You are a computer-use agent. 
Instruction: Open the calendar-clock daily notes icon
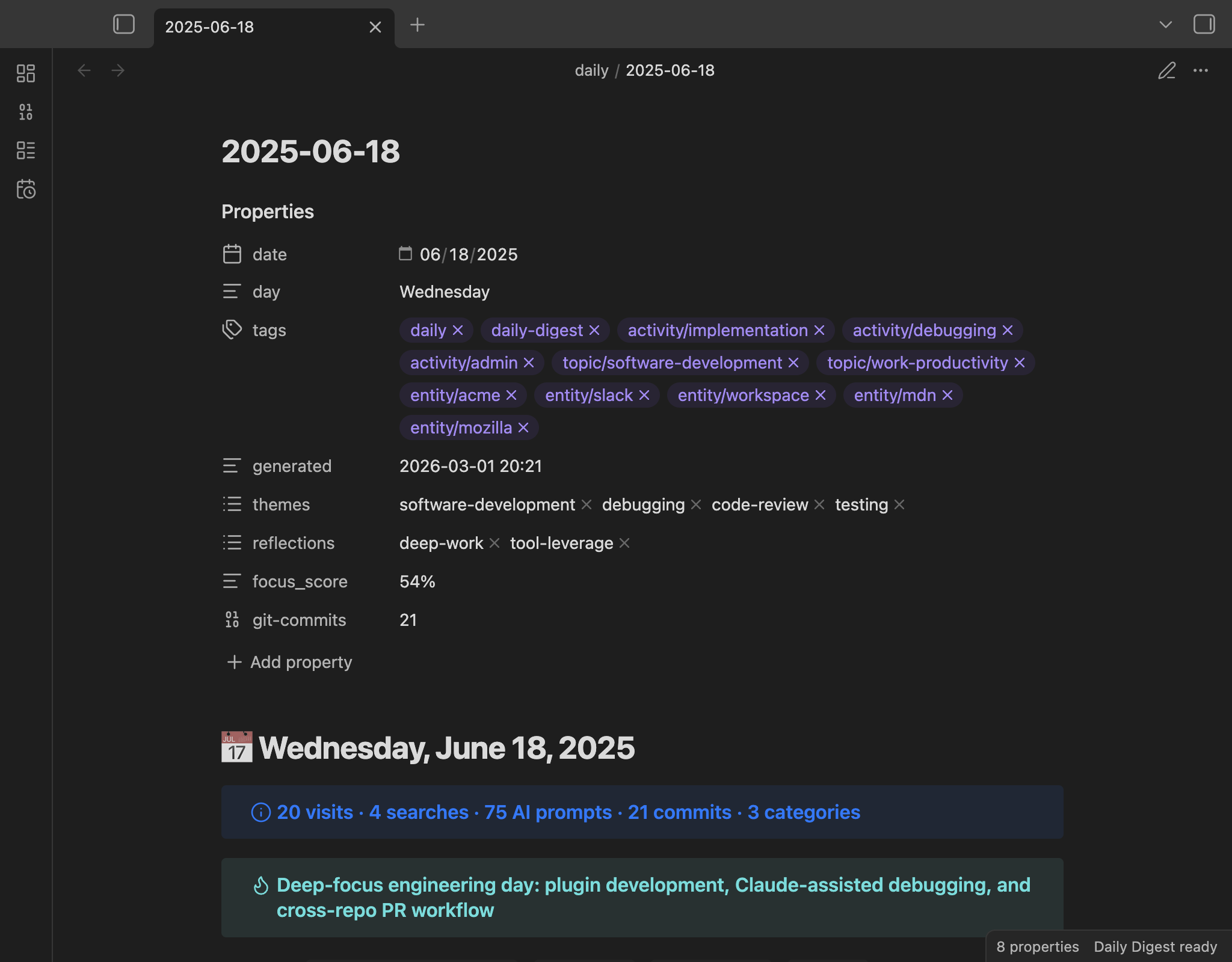click(26, 189)
